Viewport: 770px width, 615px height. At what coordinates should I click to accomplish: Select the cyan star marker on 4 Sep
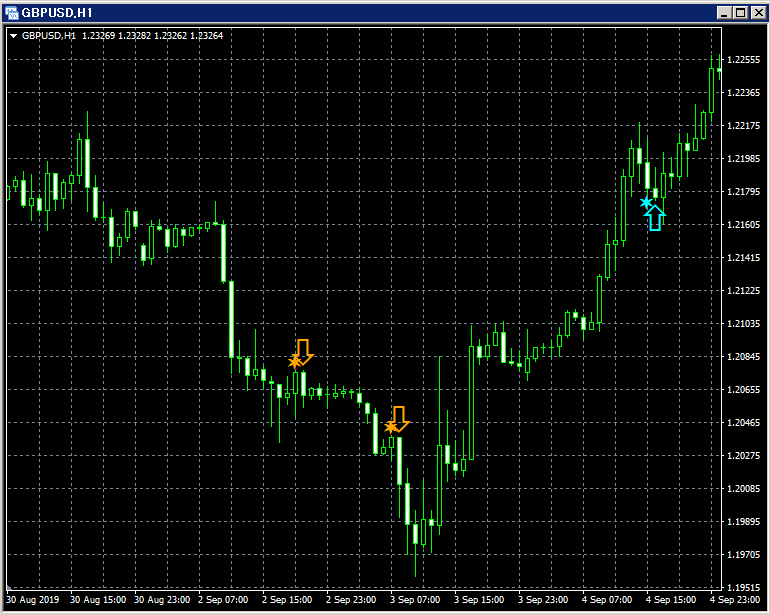click(646, 202)
